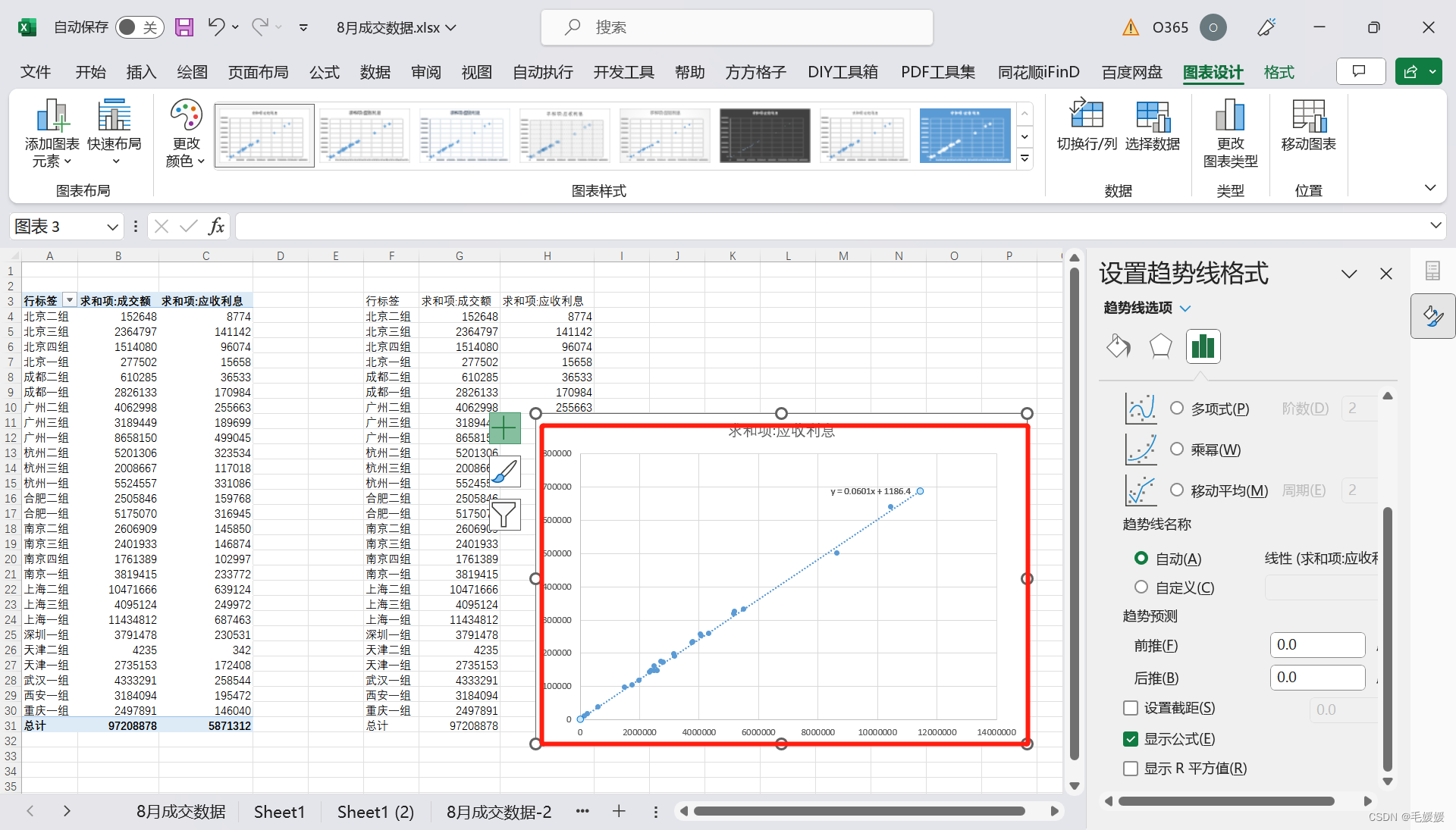Show more sheets ellipsis button
Viewport: 1456px width, 830px height.
(582, 811)
